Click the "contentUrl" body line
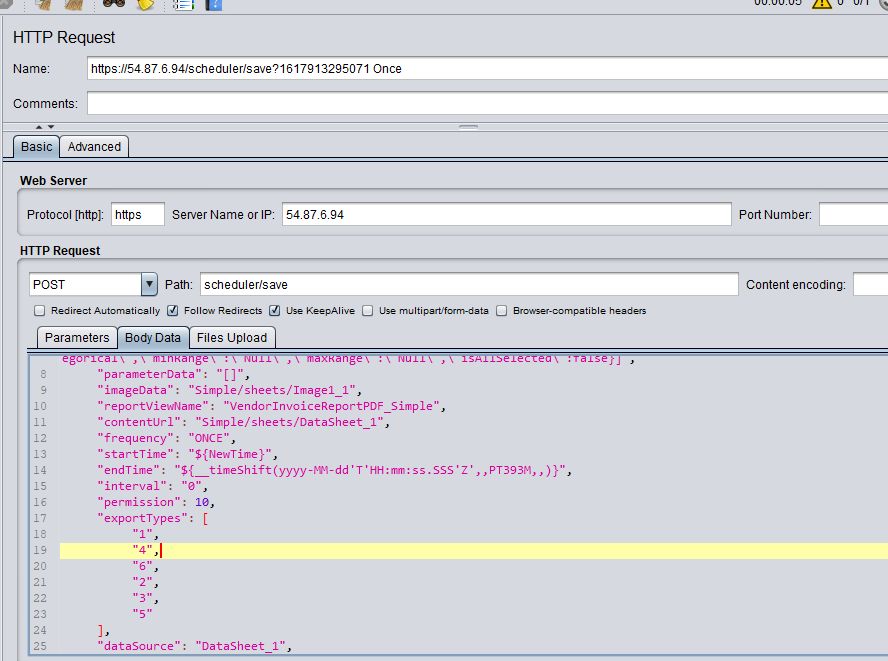Image resolution: width=888 pixels, height=661 pixels. point(244,422)
